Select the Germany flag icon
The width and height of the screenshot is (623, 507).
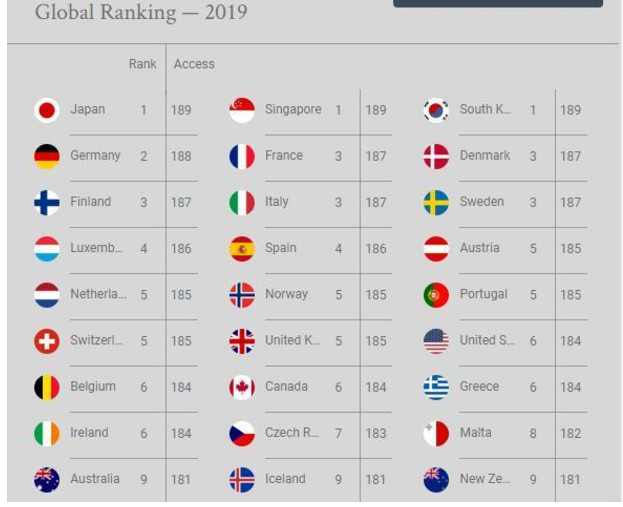(47, 156)
